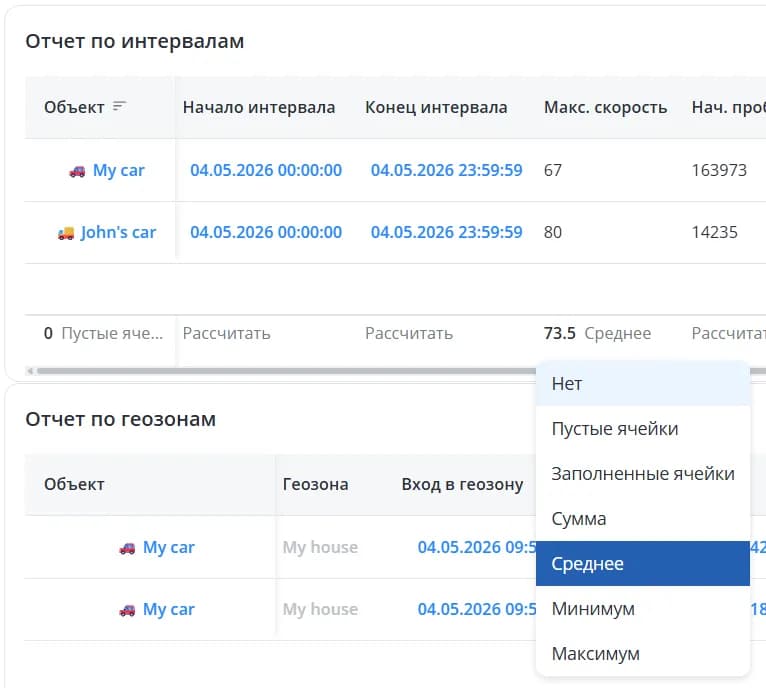Sort by Начало интервала column header
The width and height of the screenshot is (766, 688).
[259, 107]
